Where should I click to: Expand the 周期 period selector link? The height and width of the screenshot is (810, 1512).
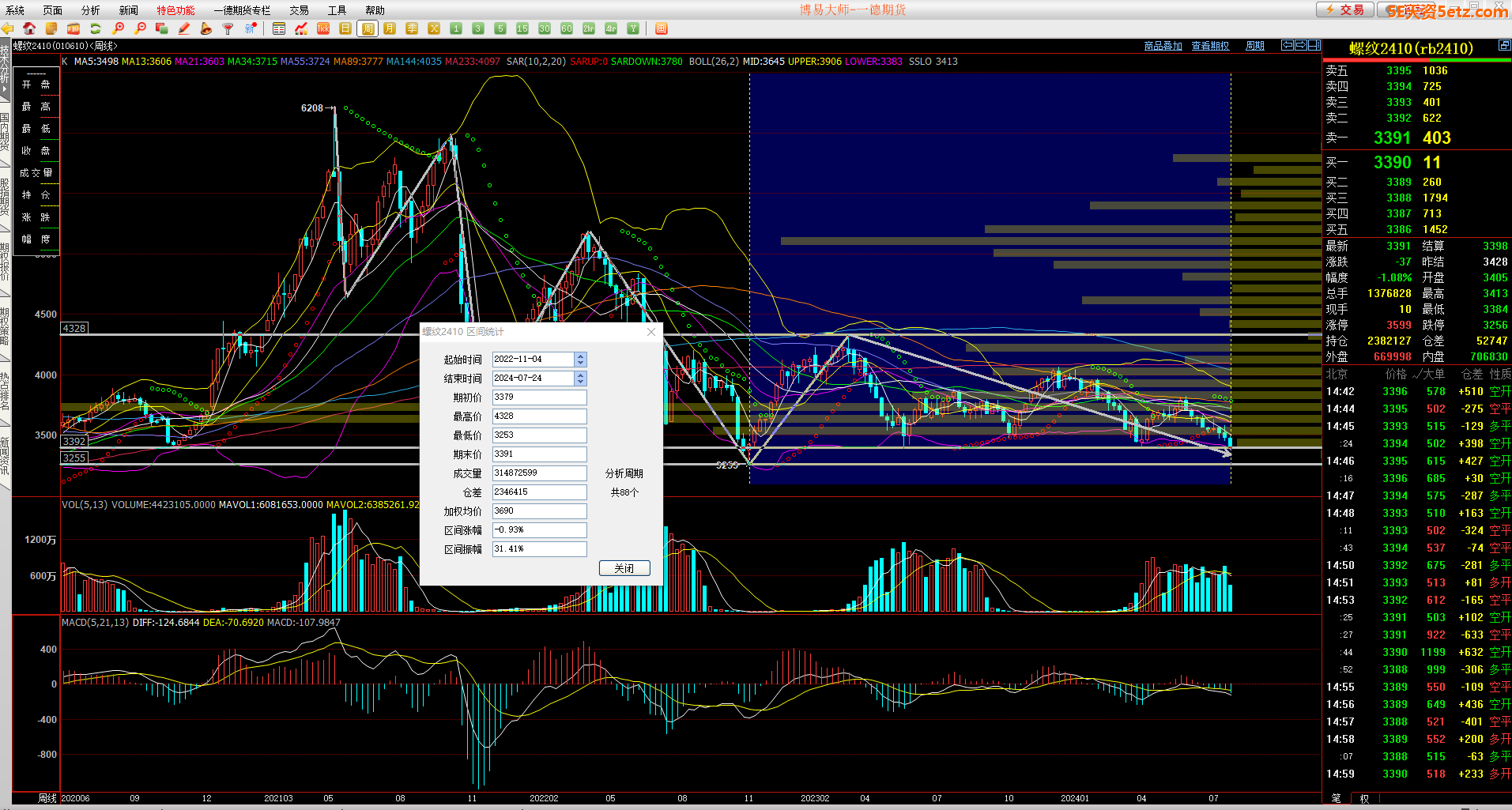(1254, 46)
